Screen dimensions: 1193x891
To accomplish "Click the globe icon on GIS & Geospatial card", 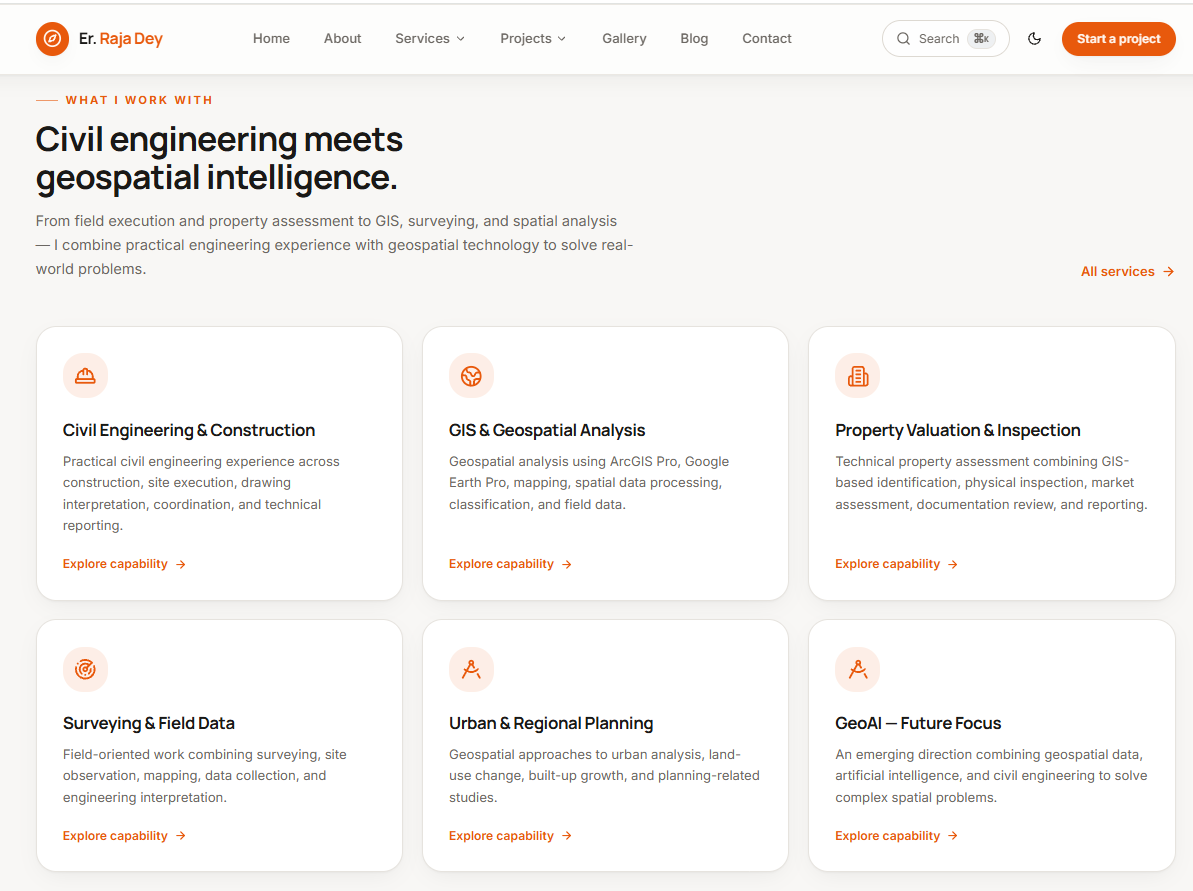I will tap(471, 376).
